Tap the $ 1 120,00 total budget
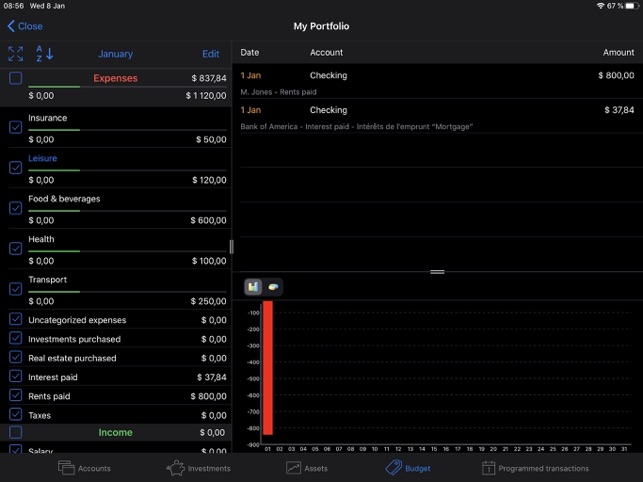 [x=206, y=96]
